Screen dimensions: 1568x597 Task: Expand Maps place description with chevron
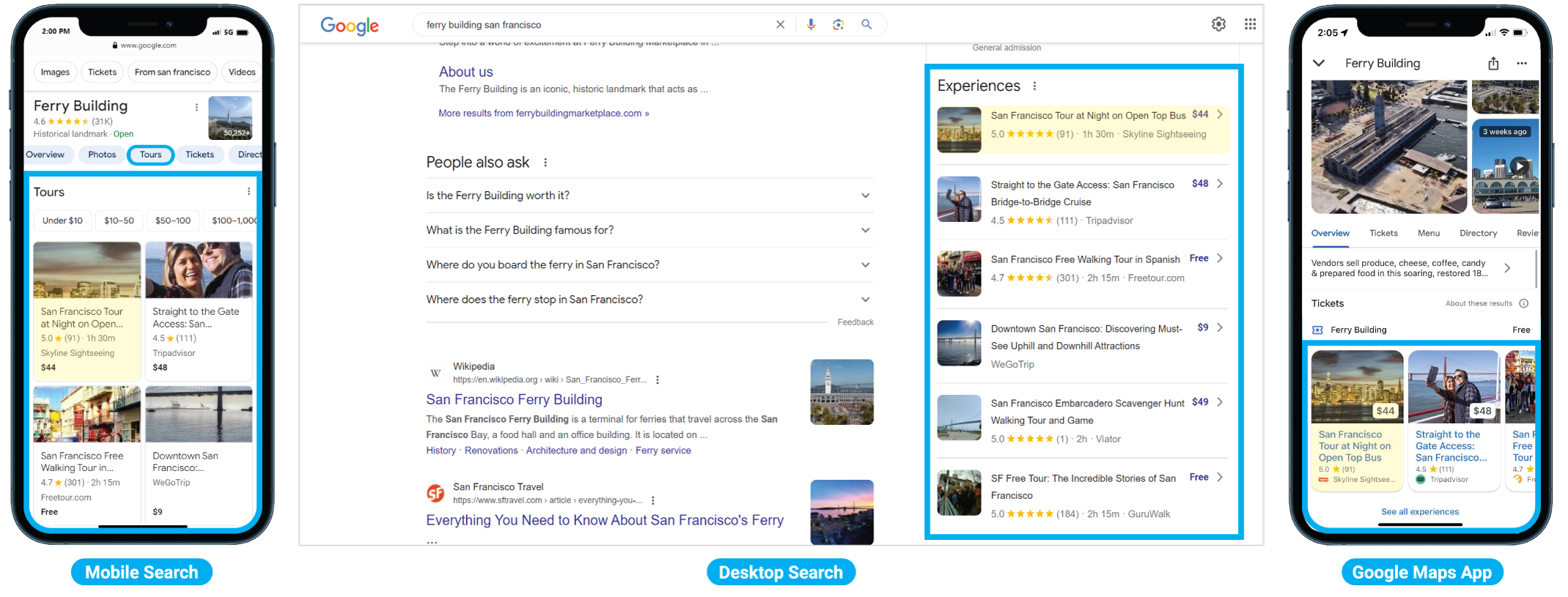pos(1507,269)
